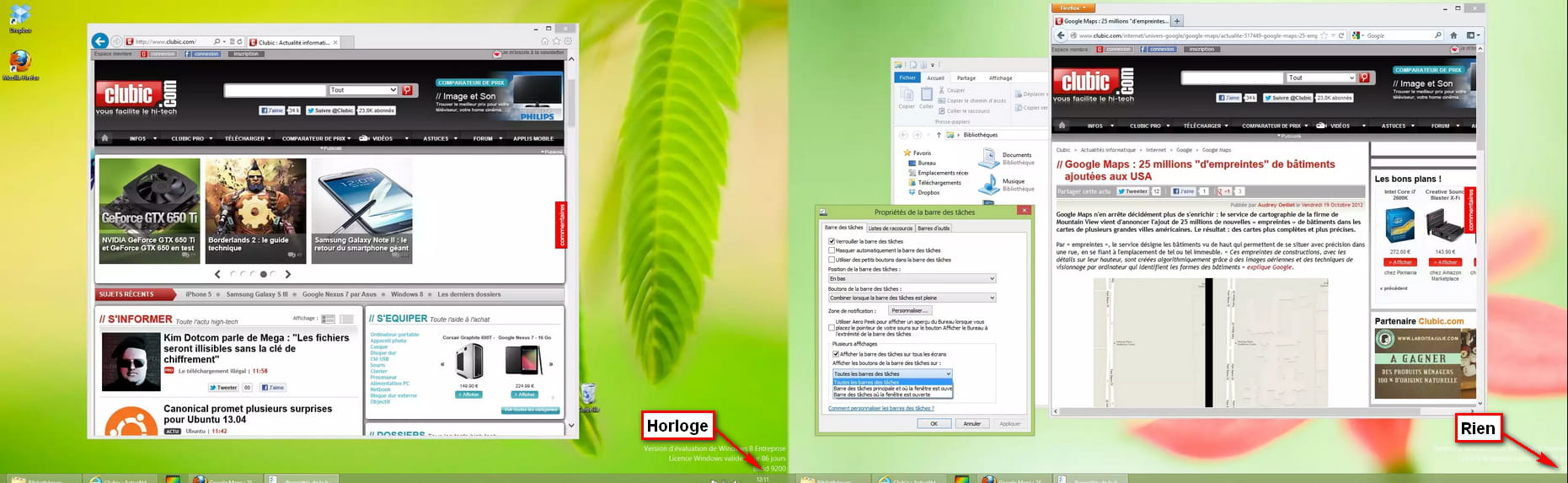Click the Internet Explorer back arrow button
Viewport: 1568px width, 483px height.
(x=99, y=40)
